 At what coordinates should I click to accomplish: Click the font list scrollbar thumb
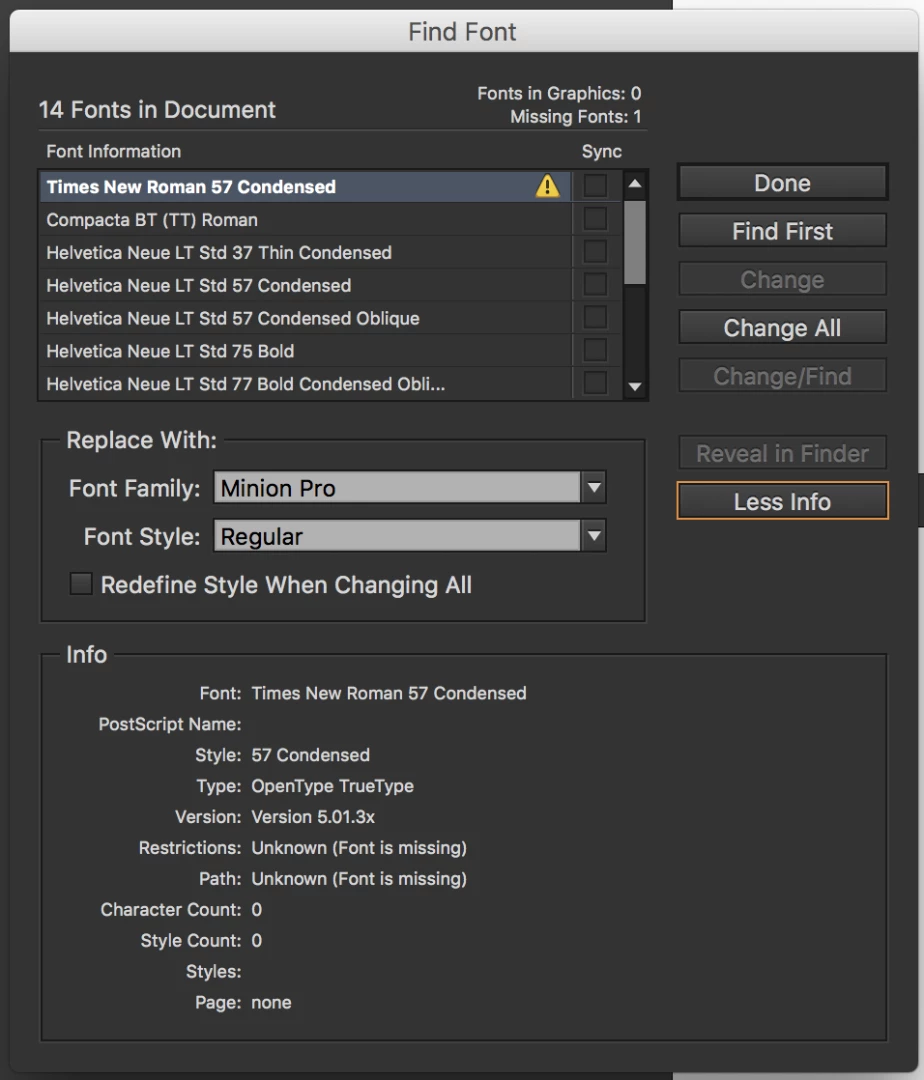(x=635, y=242)
